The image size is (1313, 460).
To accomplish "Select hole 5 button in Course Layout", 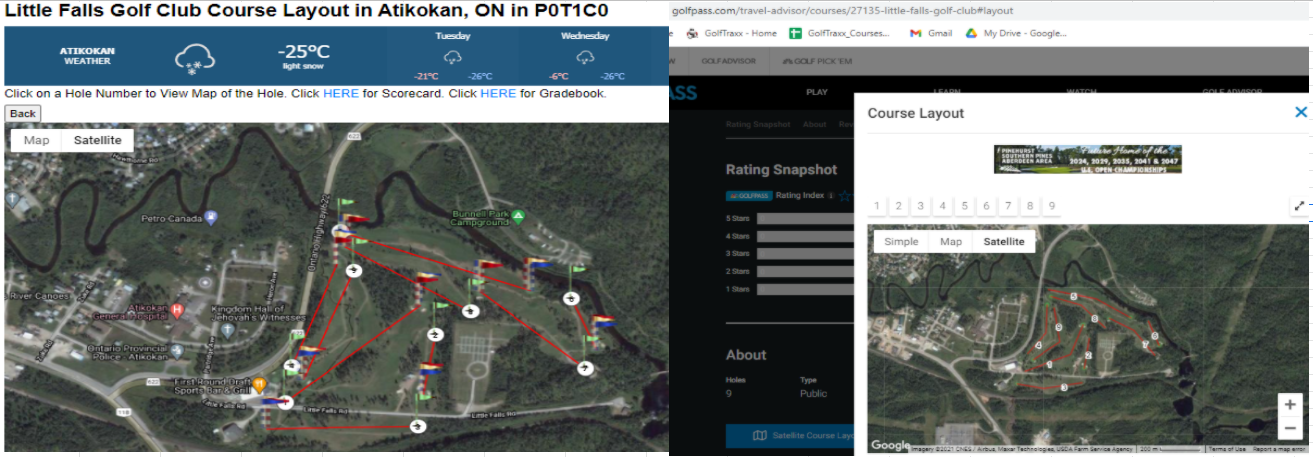I will click(x=964, y=206).
